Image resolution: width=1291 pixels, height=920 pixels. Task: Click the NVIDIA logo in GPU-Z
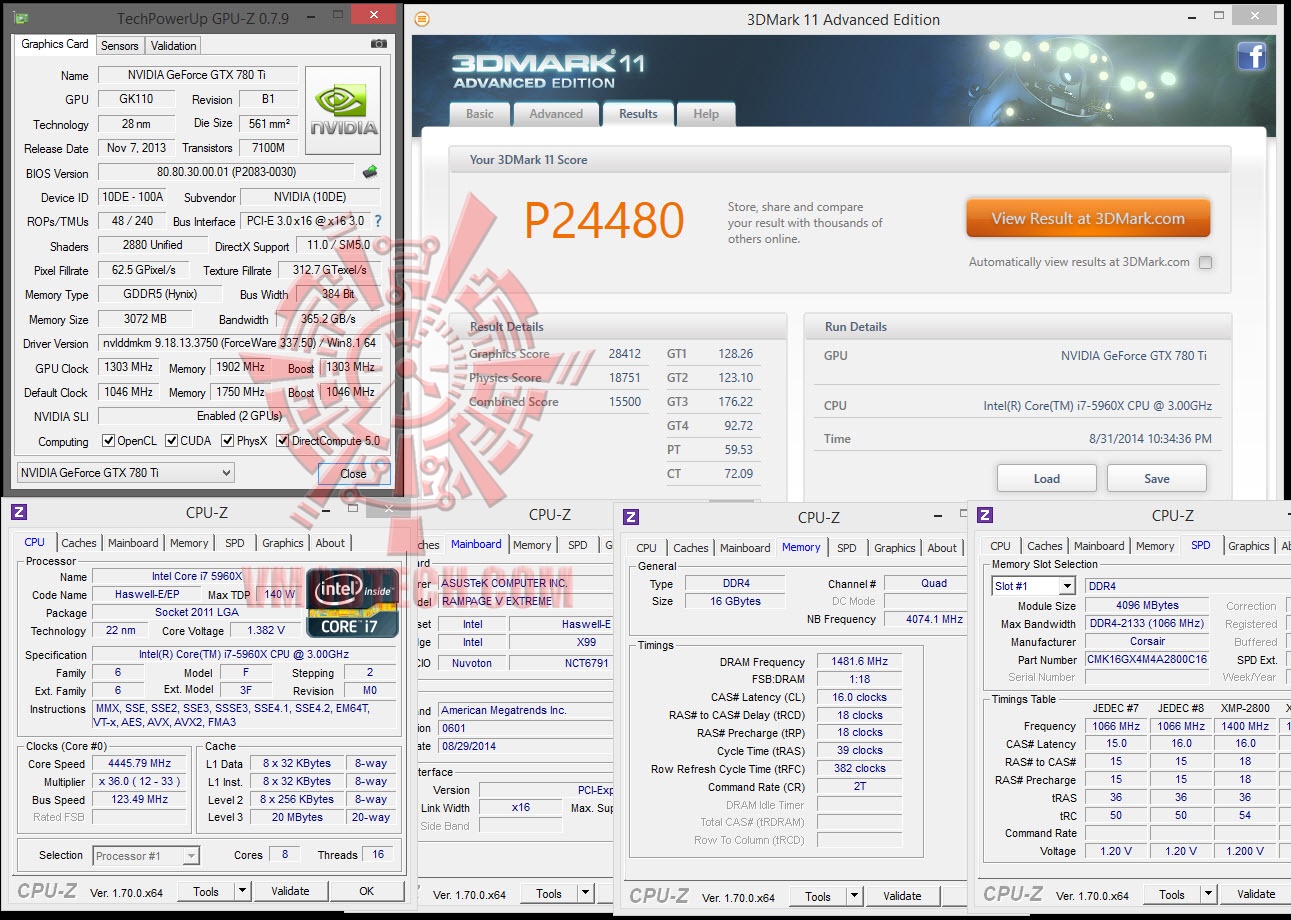343,110
